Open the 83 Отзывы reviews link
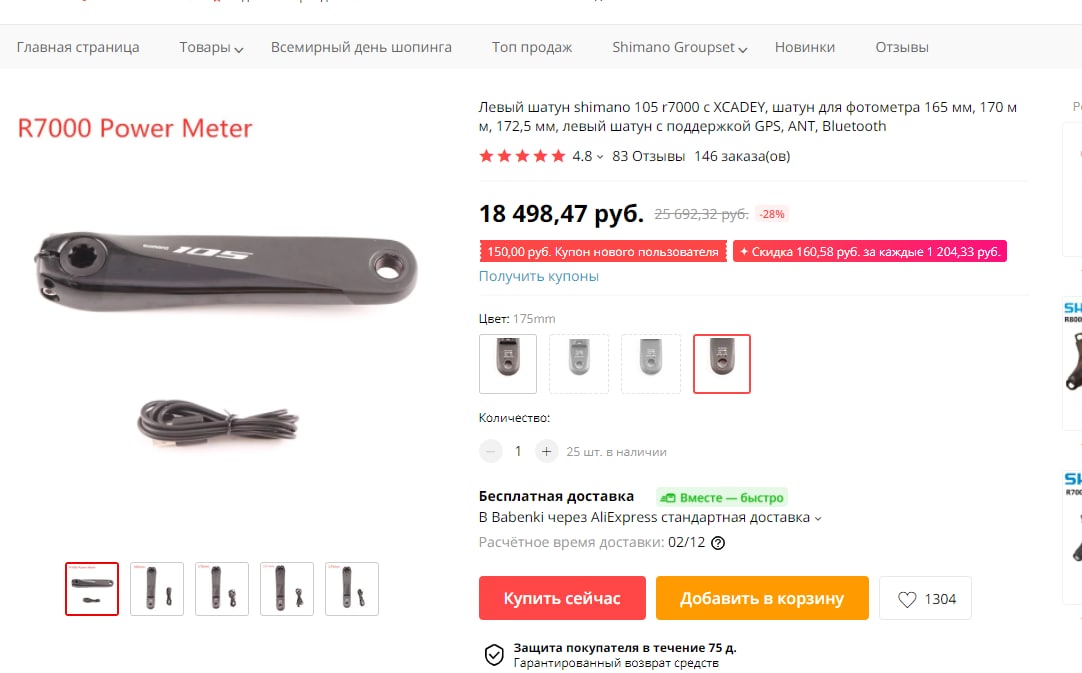Image resolution: width=1082 pixels, height=673 pixels. coord(648,156)
